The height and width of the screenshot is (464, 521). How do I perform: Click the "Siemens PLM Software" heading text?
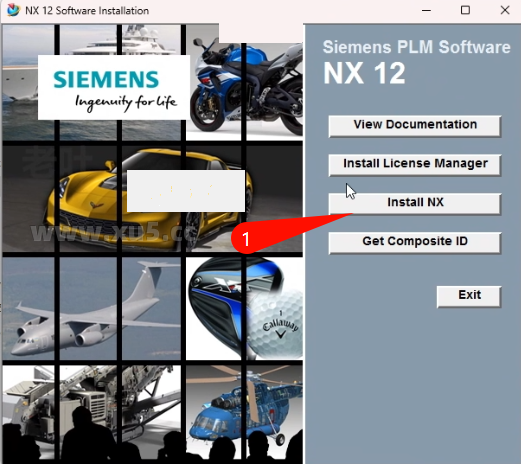point(416,47)
